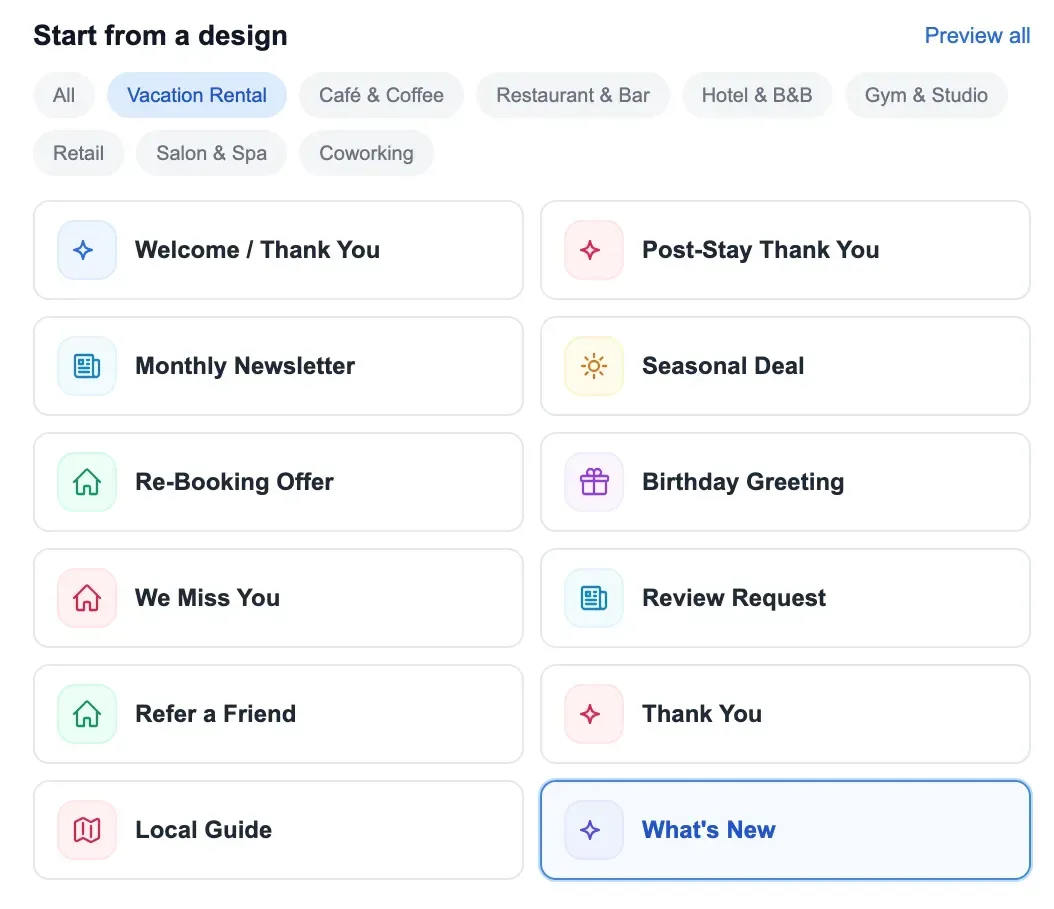Click the Post-Stay Thank You label
The height and width of the screenshot is (909, 1054).
[x=760, y=250]
